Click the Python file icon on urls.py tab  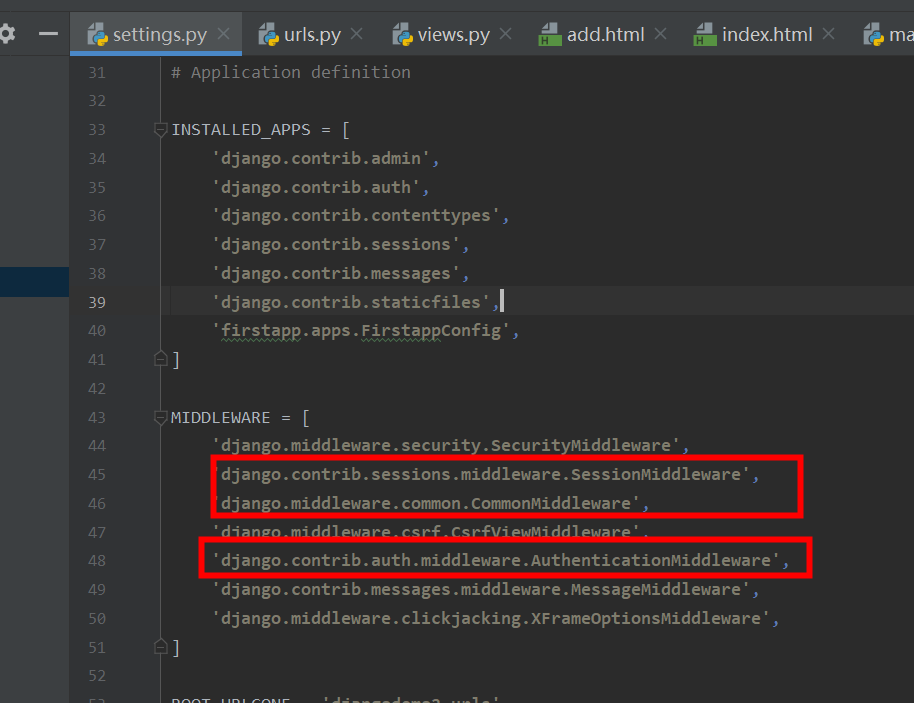click(x=269, y=34)
